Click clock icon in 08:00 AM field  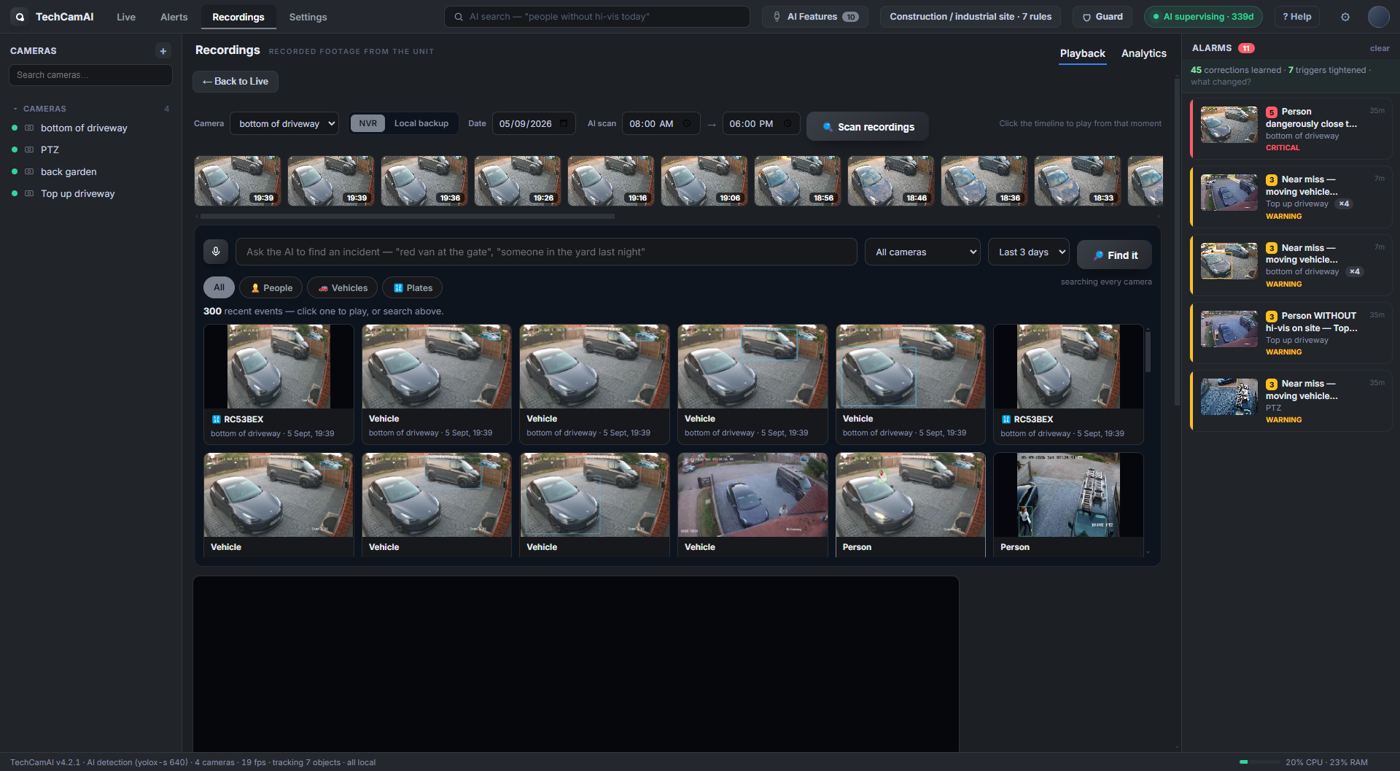point(687,124)
